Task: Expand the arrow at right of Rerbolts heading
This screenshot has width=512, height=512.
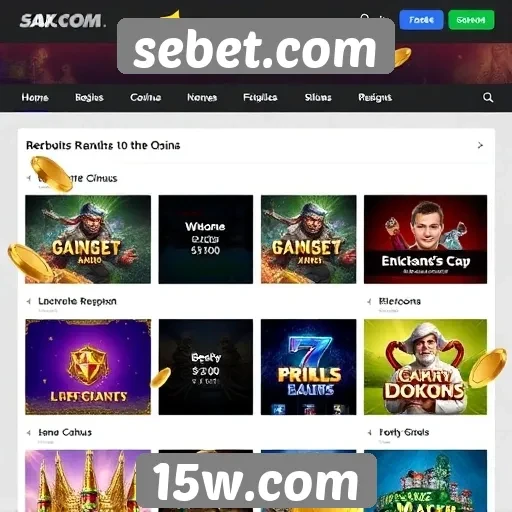Action: 480,145
